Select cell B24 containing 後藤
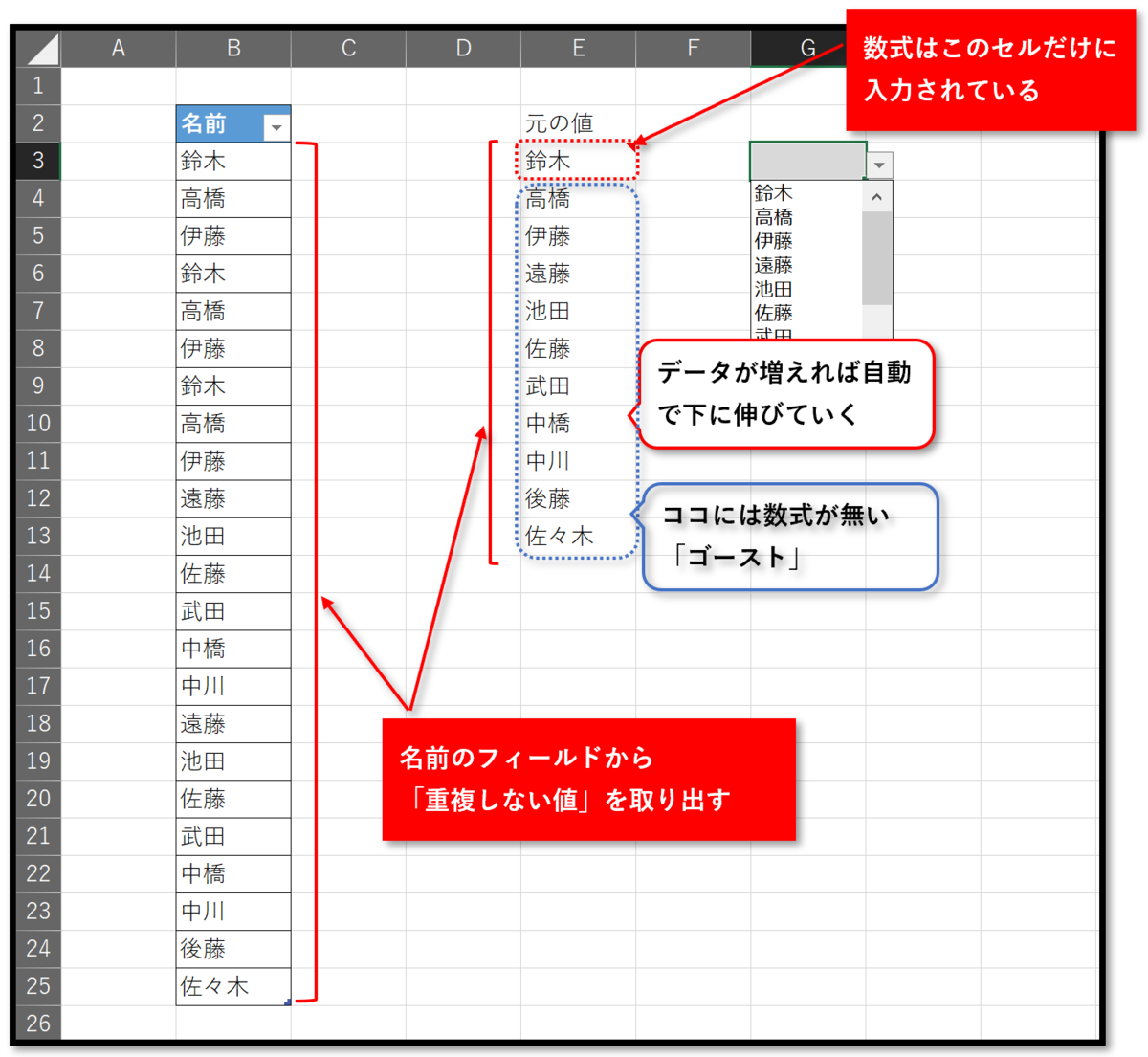Image resolution: width=1148 pixels, height=1057 pixels. coord(233,948)
